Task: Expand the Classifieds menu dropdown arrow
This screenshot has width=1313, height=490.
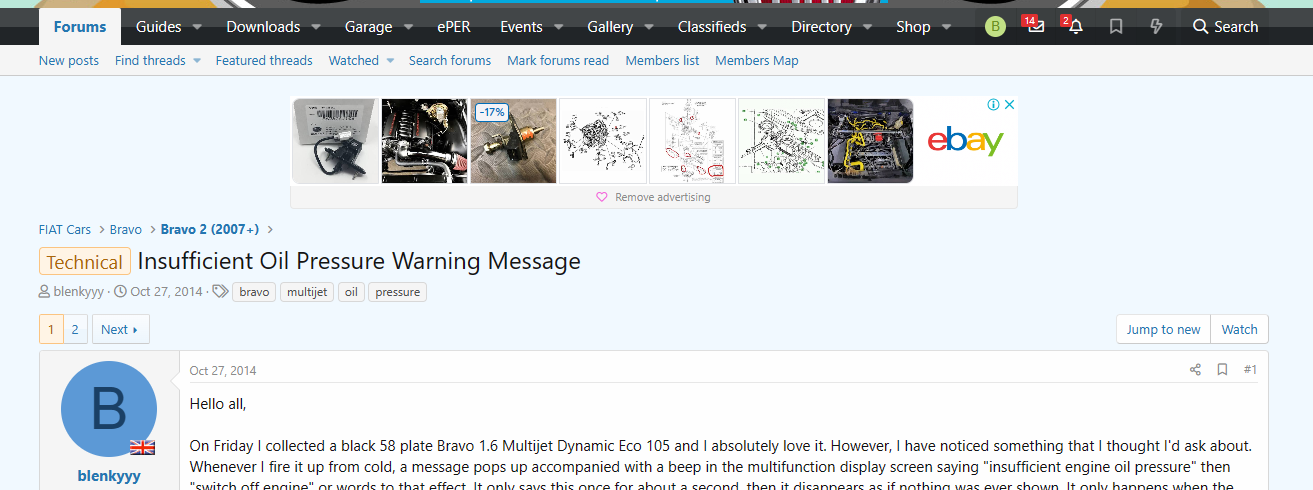Action: [x=763, y=27]
